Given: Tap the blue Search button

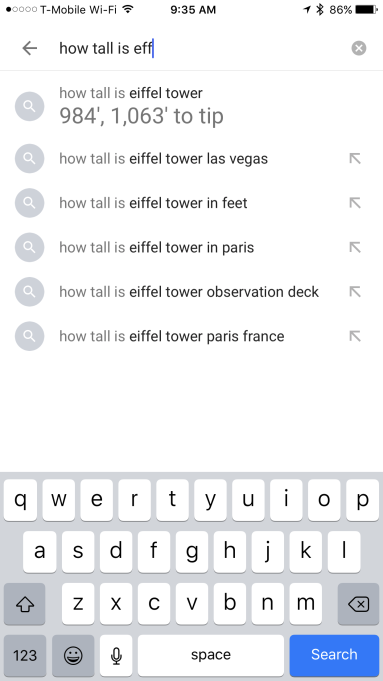Looking at the screenshot, I should click(334, 655).
